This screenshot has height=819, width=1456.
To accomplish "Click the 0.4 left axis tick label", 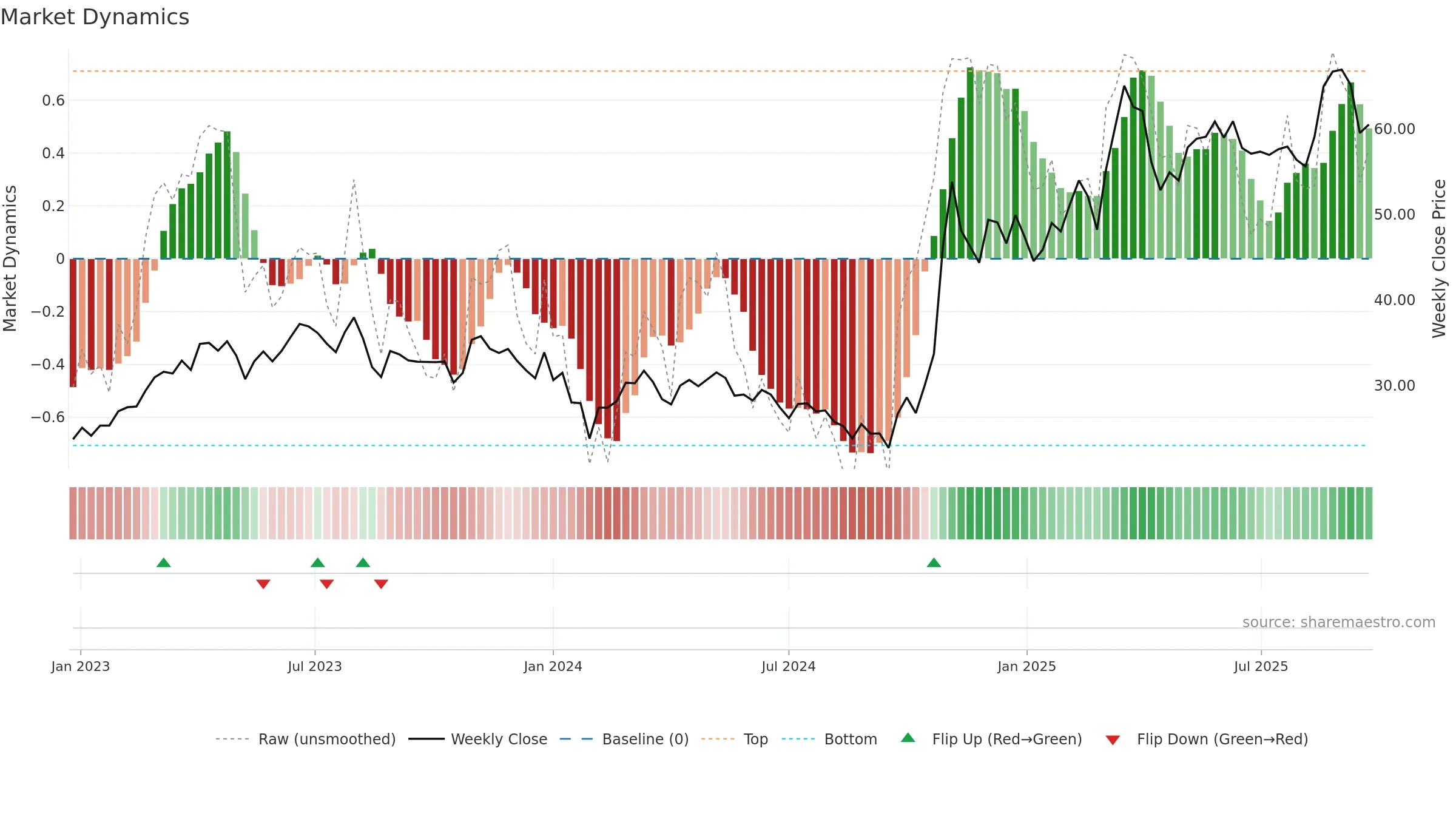I will (53, 153).
